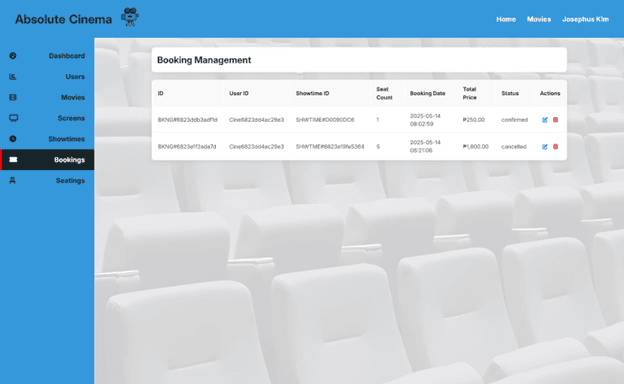
Task: Click the camera logo icon beside Absolute Cinema
Action: tap(130, 17)
